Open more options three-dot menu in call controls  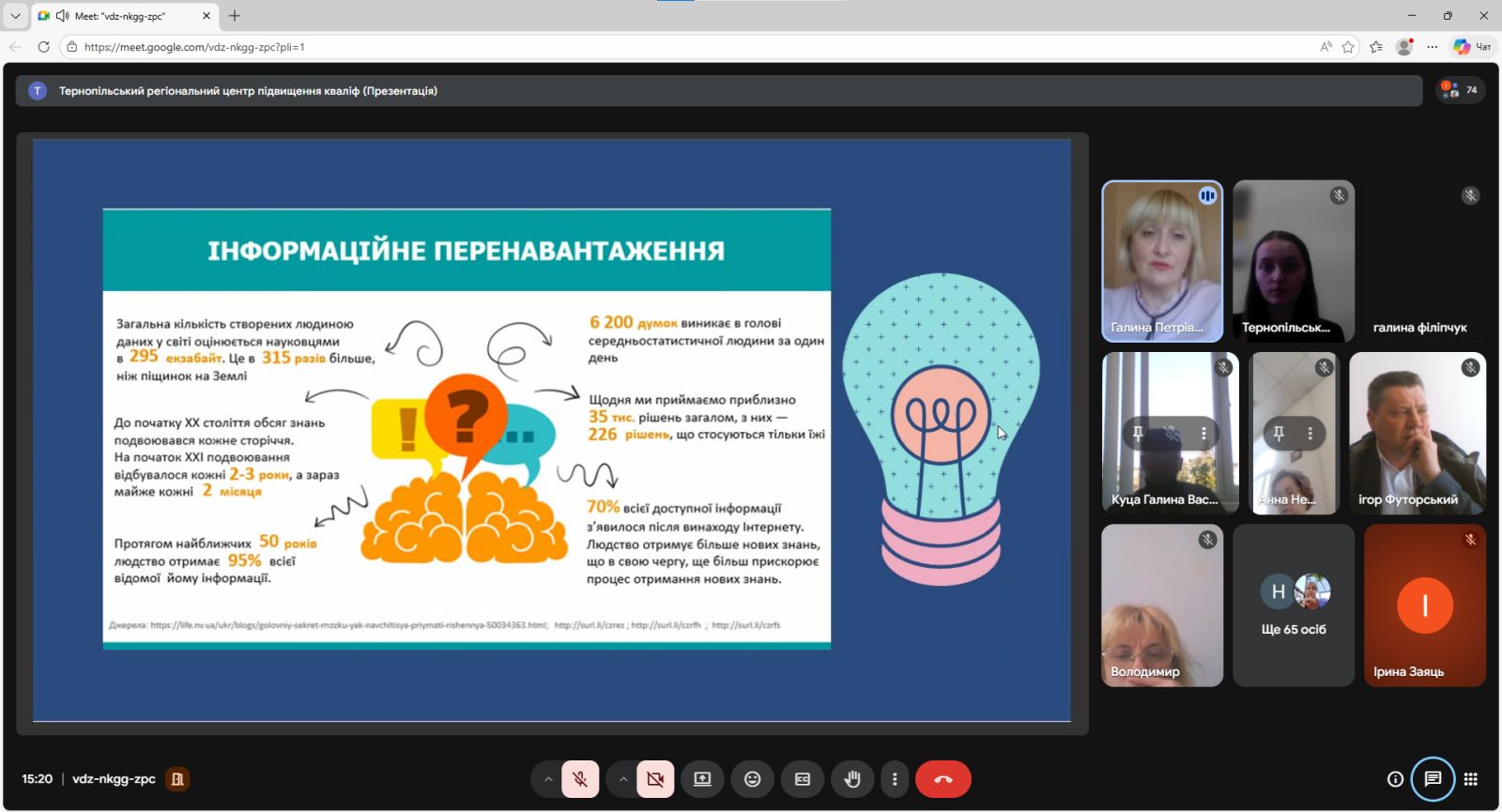pos(895,779)
